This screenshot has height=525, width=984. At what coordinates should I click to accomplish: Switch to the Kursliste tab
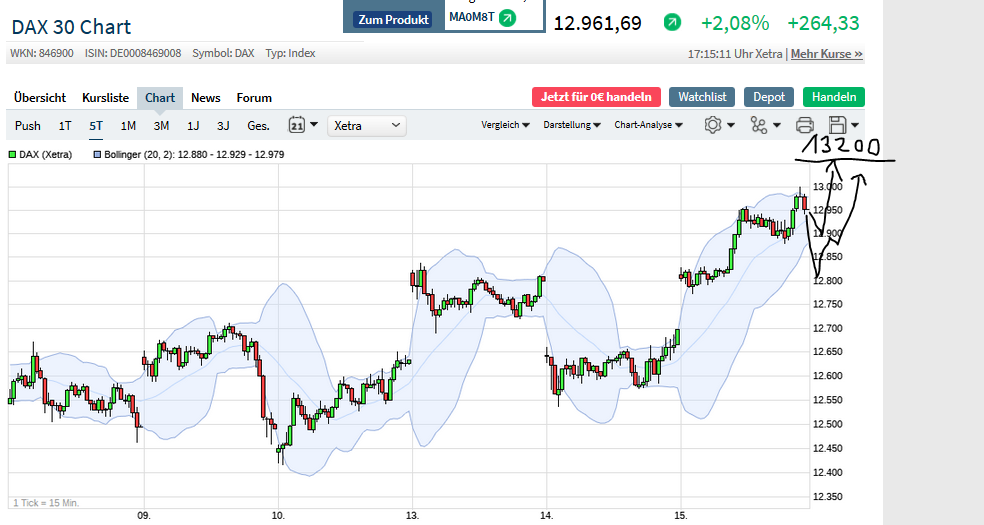pyautogui.click(x=105, y=97)
